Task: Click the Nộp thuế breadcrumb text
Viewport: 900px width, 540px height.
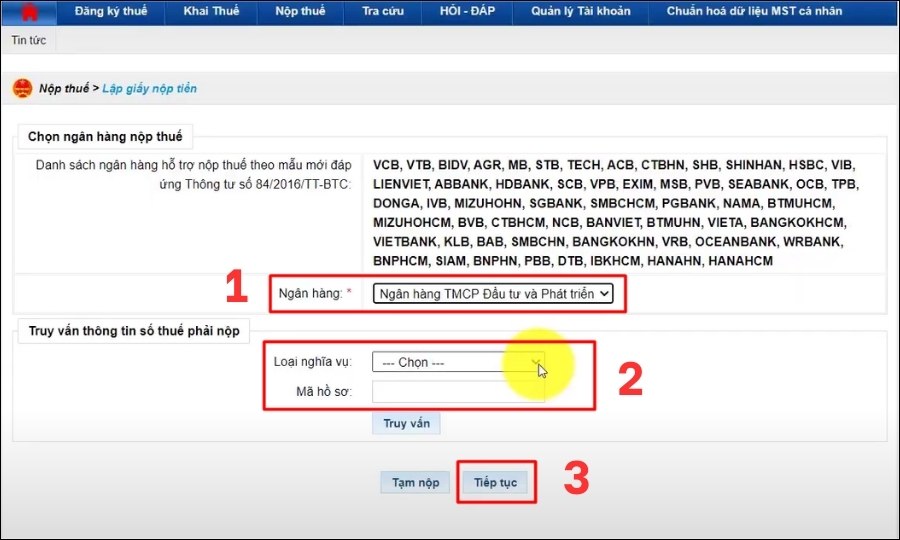Action: click(x=65, y=89)
